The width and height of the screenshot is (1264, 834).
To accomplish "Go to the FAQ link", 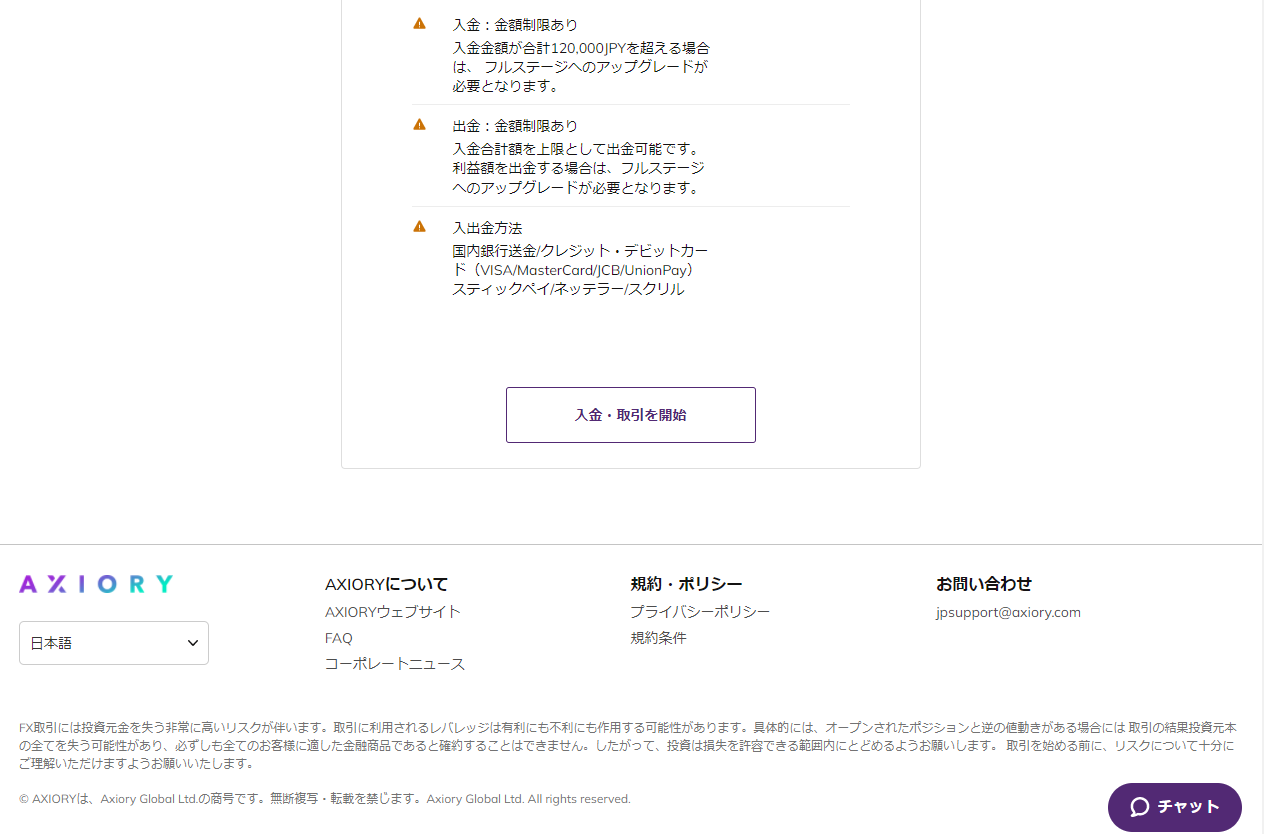I will click(339, 638).
